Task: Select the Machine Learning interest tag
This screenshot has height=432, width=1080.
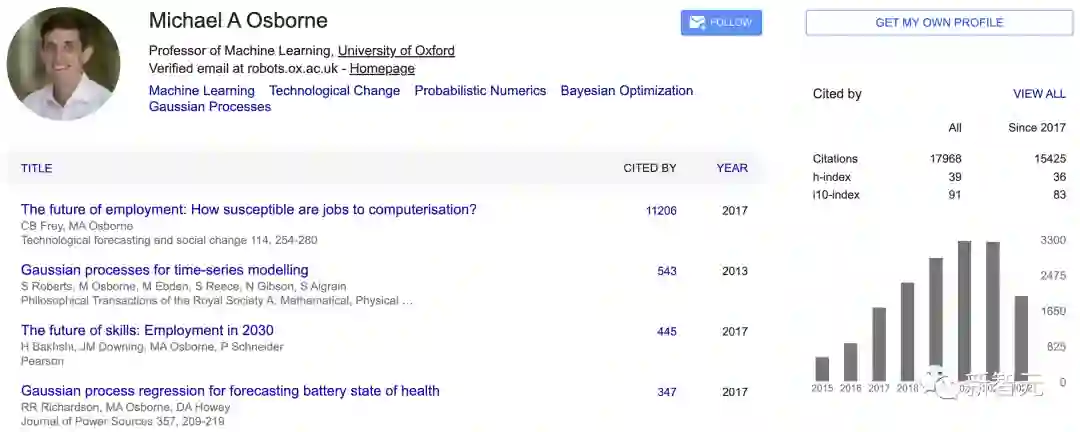Action: pos(202,91)
